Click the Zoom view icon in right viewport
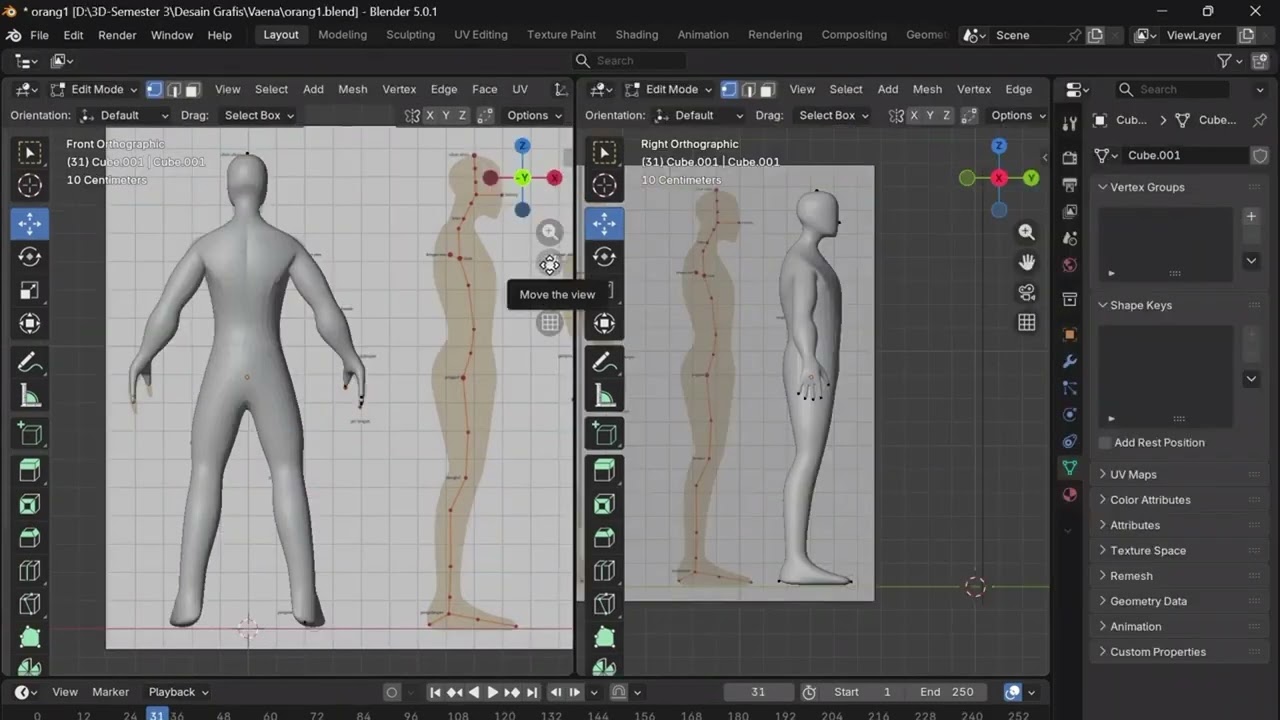This screenshot has width=1280, height=720. (1026, 232)
